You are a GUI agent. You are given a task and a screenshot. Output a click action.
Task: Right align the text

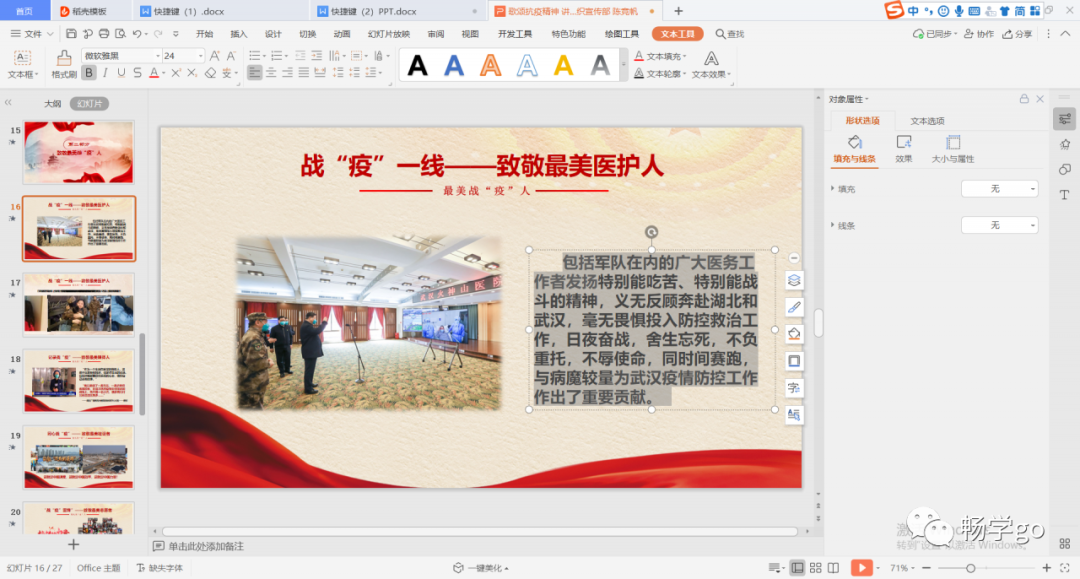[287, 73]
